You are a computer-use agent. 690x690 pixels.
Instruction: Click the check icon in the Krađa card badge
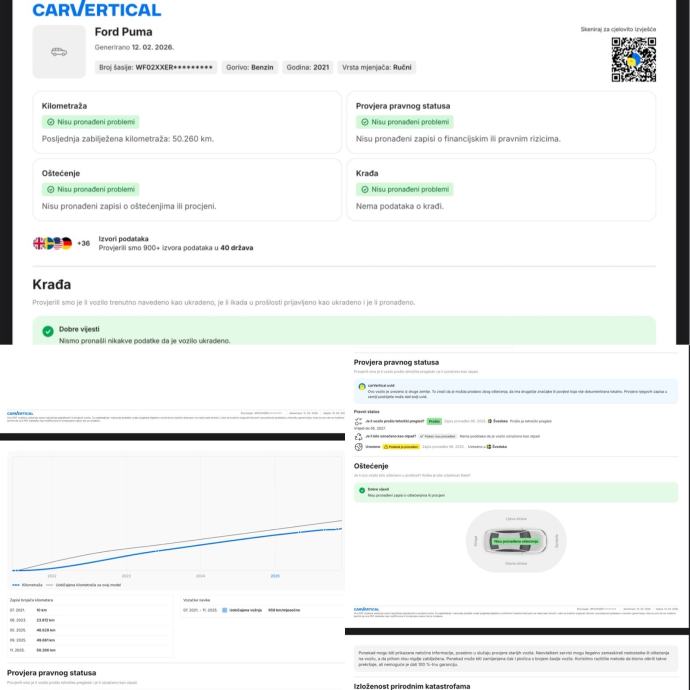pos(365,189)
